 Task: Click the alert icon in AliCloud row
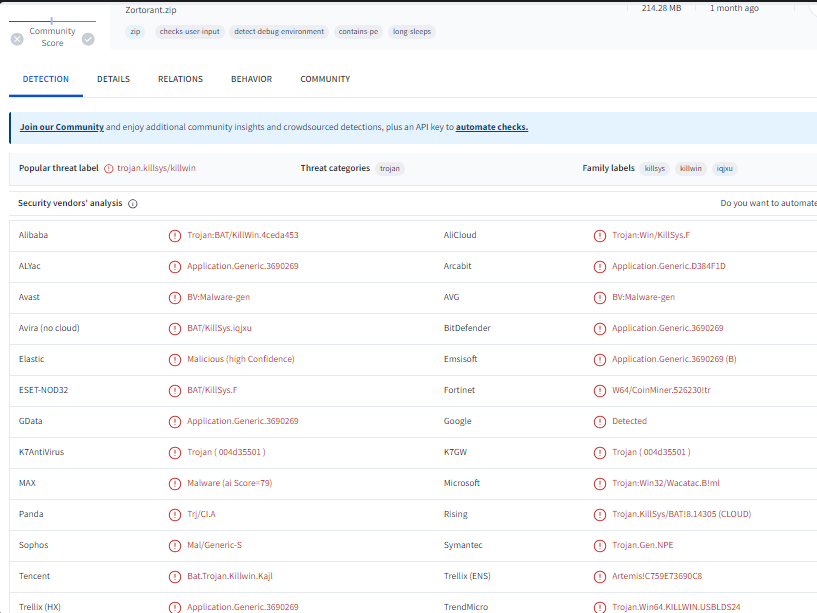[600, 236]
